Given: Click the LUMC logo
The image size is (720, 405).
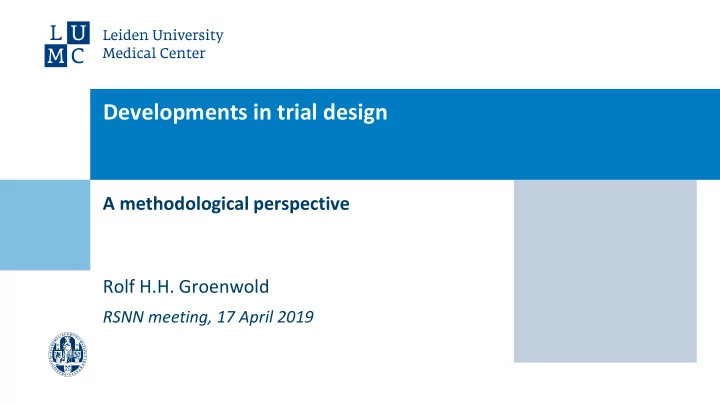Looking at the screenshot, I should 67,44.
